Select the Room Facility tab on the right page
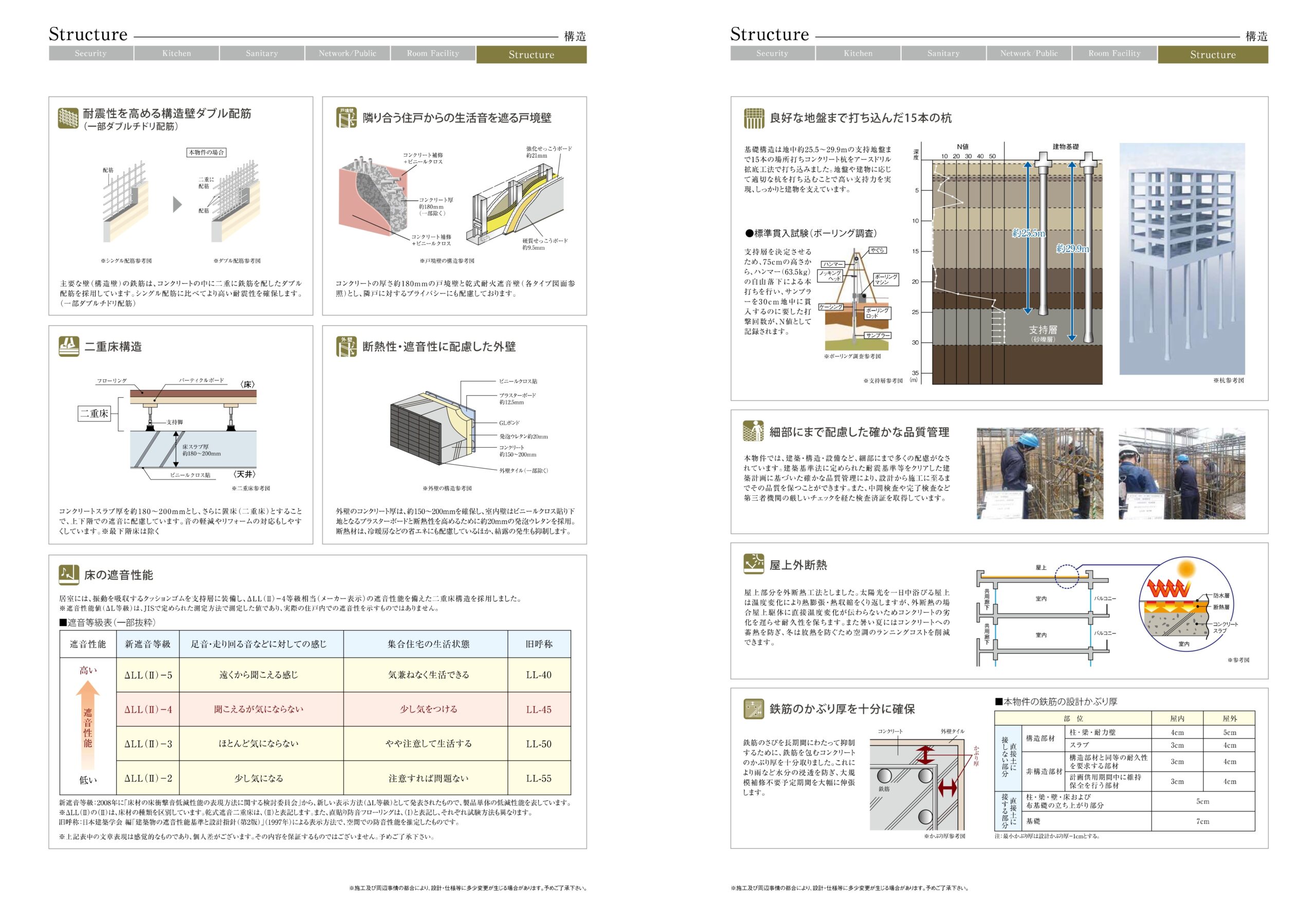Viewport: 1316px width, 903px height. [x=1114, y=53]
